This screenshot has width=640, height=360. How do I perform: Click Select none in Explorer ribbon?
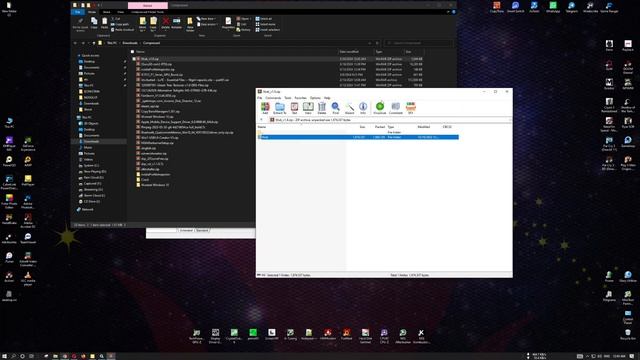[266, 24]
